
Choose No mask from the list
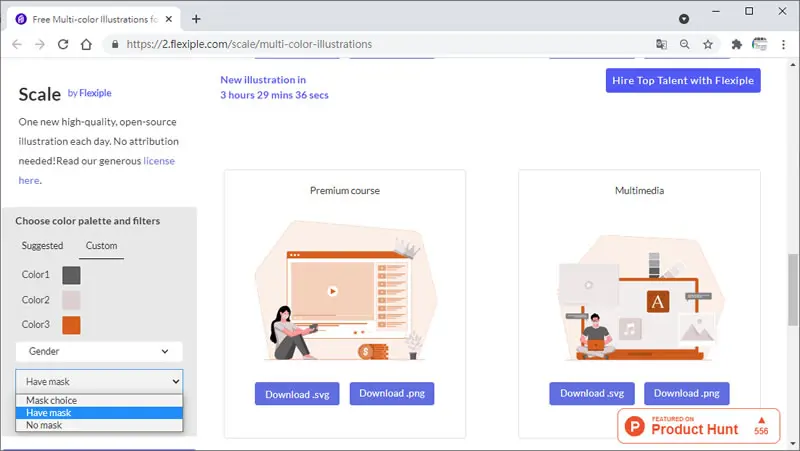click(99, 425)
